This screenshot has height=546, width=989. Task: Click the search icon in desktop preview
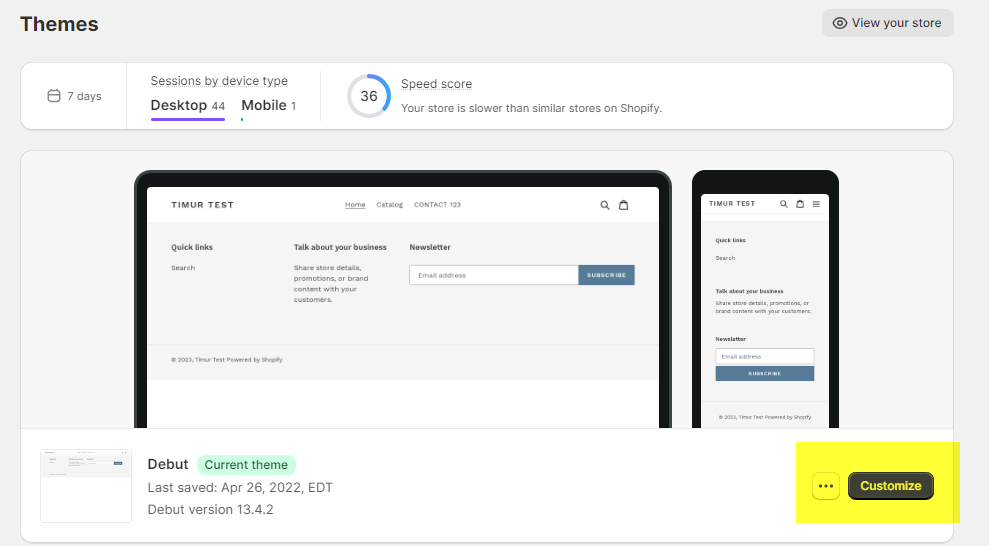point(605,205)
